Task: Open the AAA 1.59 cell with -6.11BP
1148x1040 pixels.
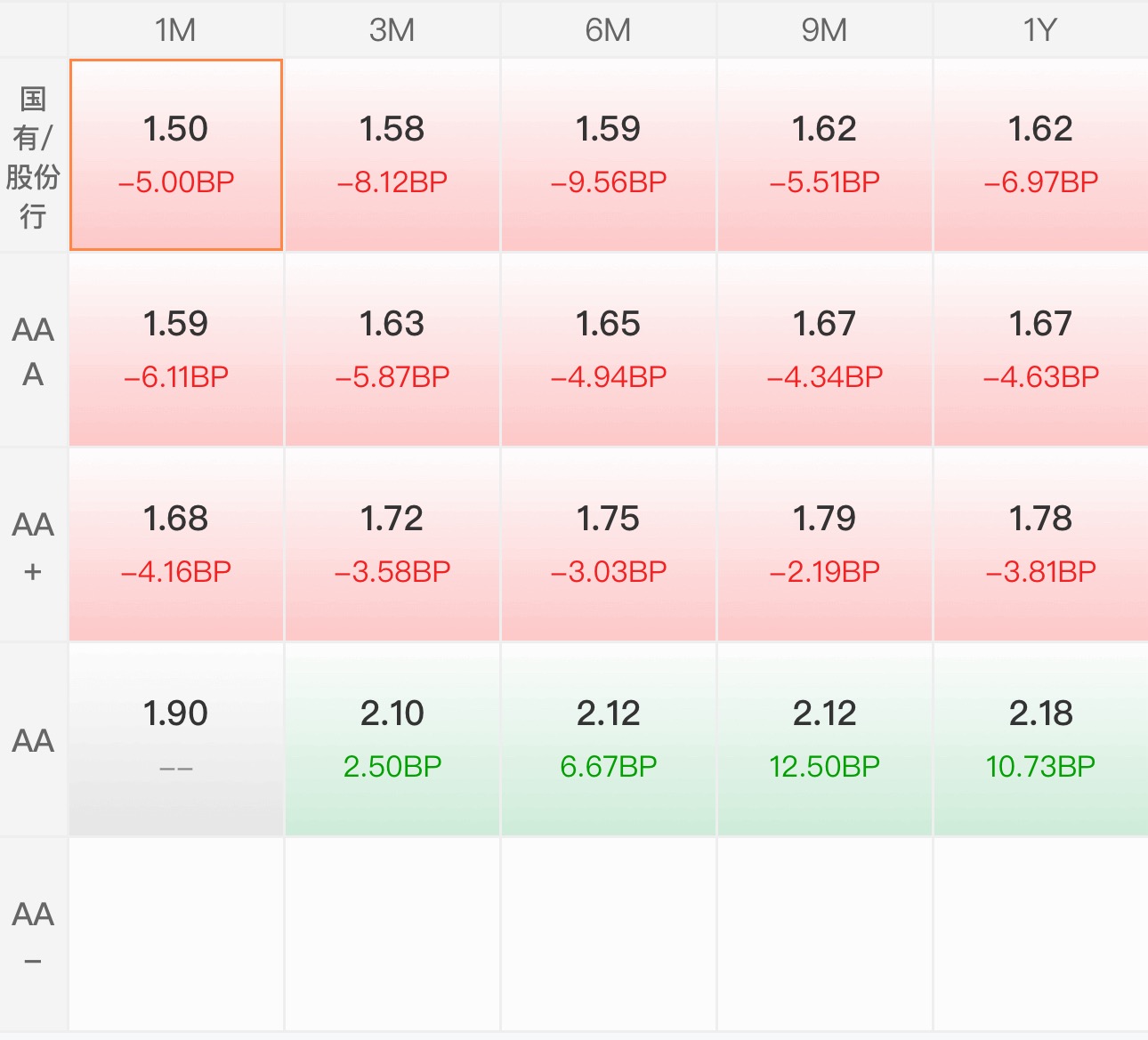Action: point(176,350)
